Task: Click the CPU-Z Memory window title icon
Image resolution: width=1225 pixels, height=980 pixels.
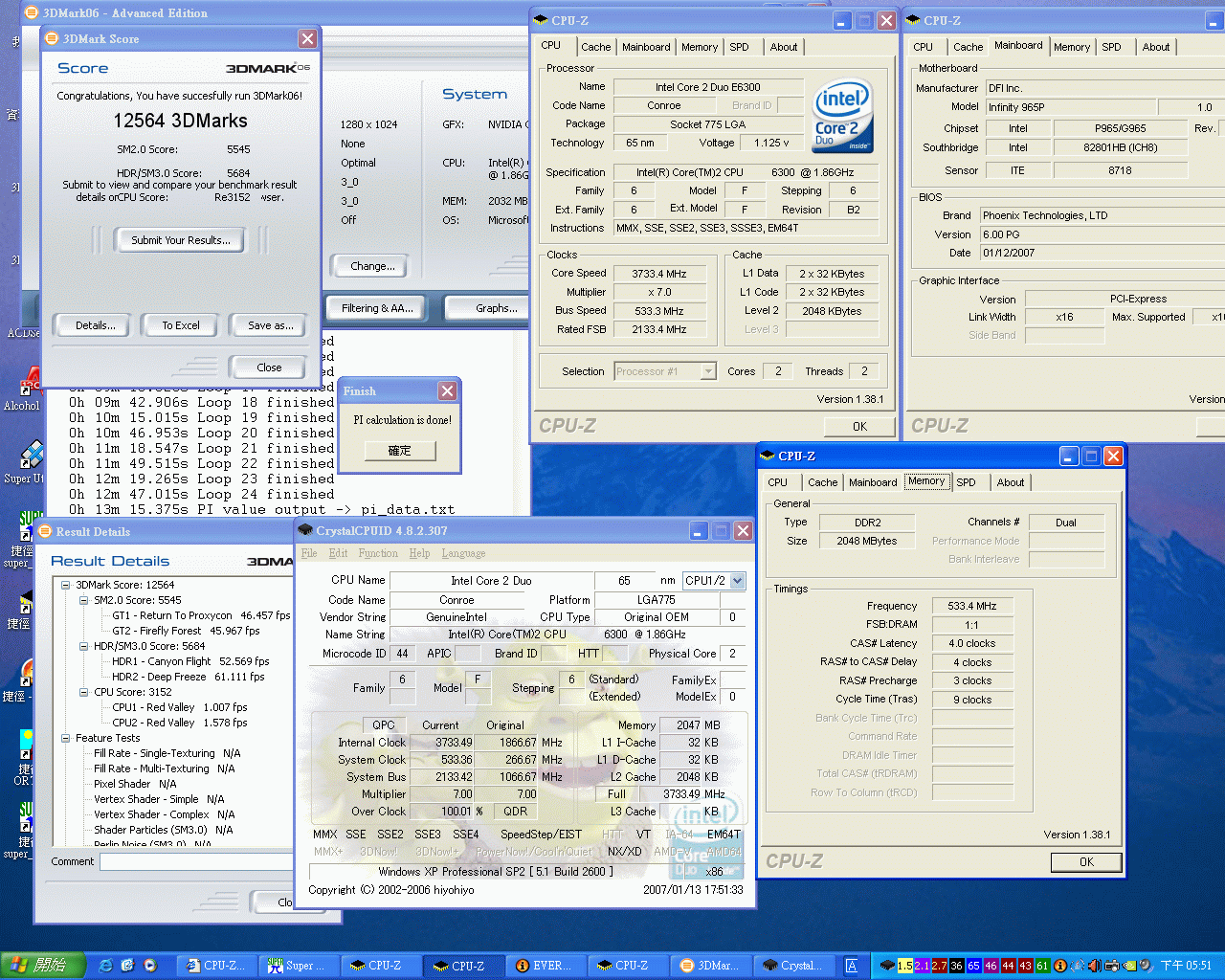Action: [768, 457]
